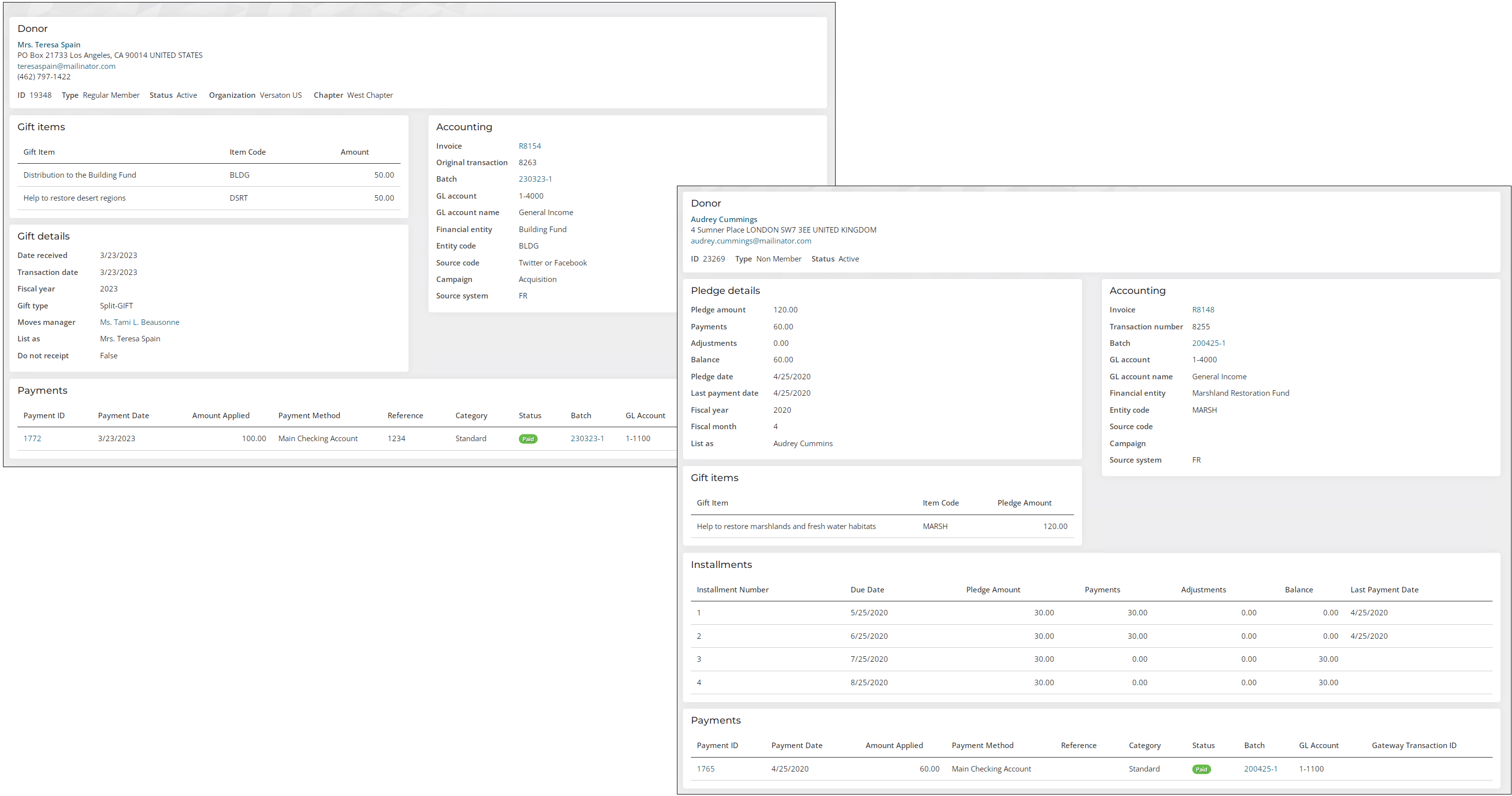
Task: Click installment due date 8/25/2020
Action: 868,683
